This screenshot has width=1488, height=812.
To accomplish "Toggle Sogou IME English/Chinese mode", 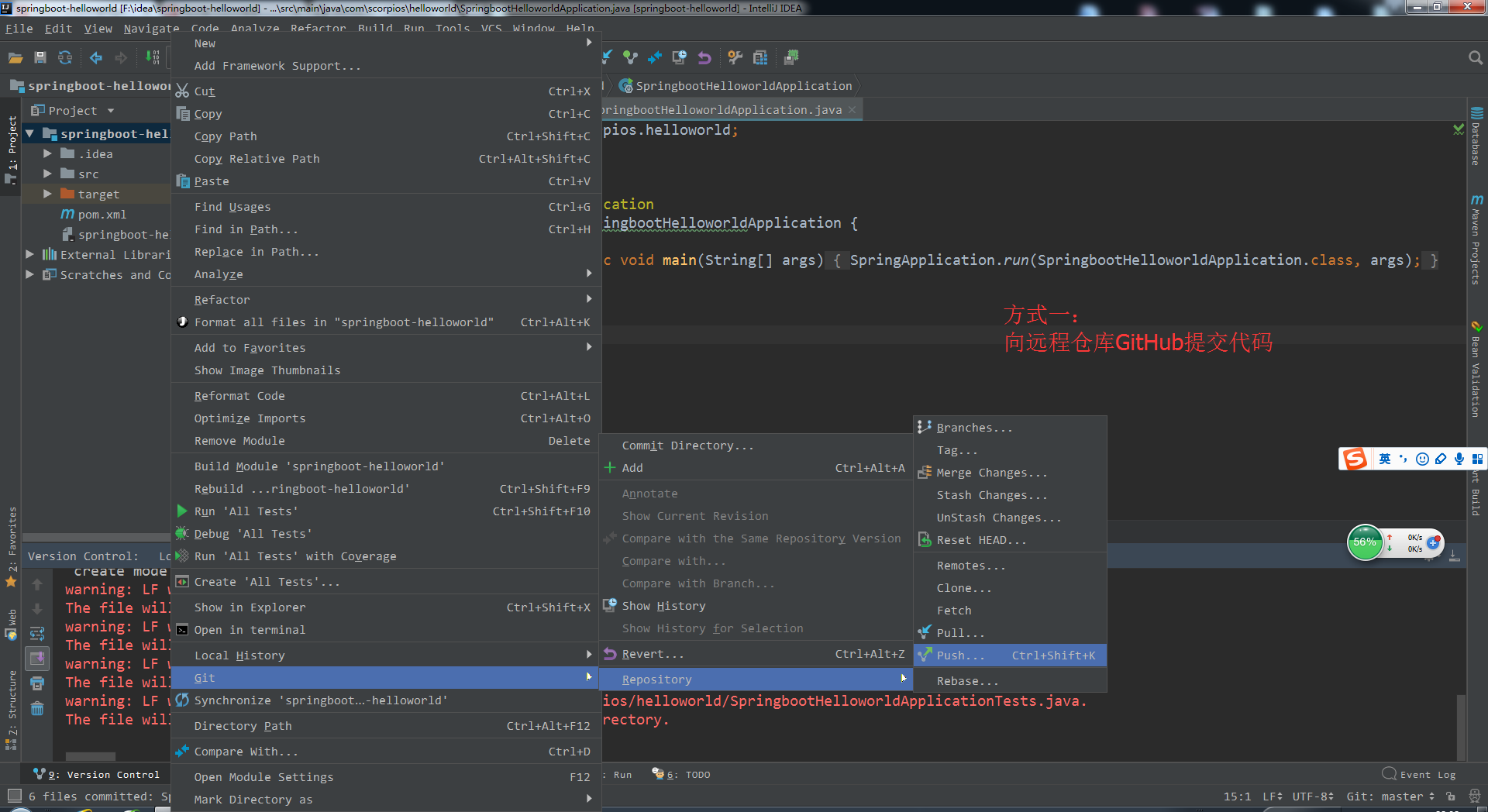I will 1385,459.
